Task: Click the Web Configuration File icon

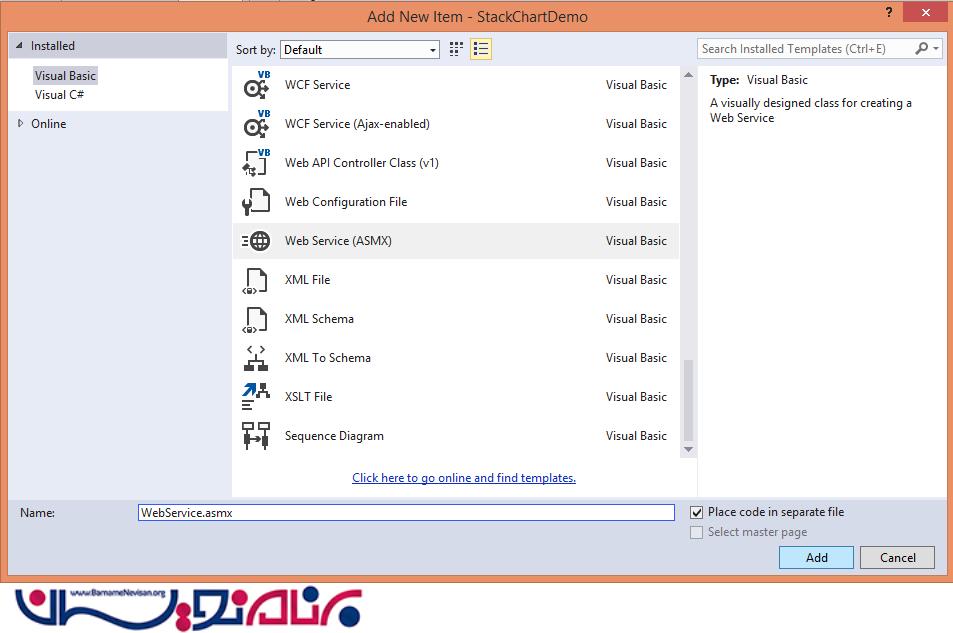Action: point(256,202)
